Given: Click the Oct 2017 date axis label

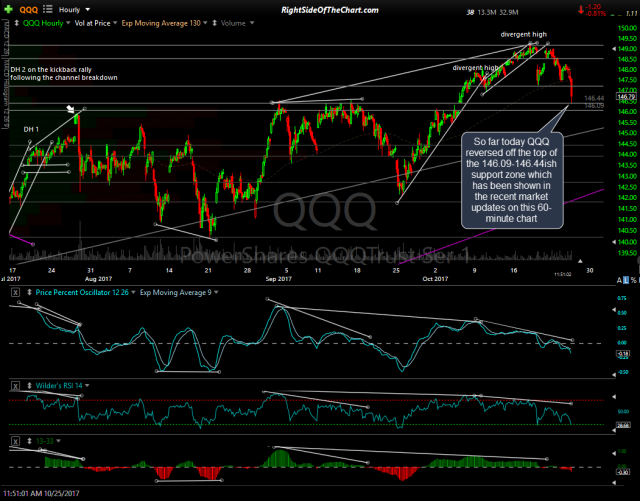Looking at the screenshot, I should pyautogui.click(x=435, y=279).
